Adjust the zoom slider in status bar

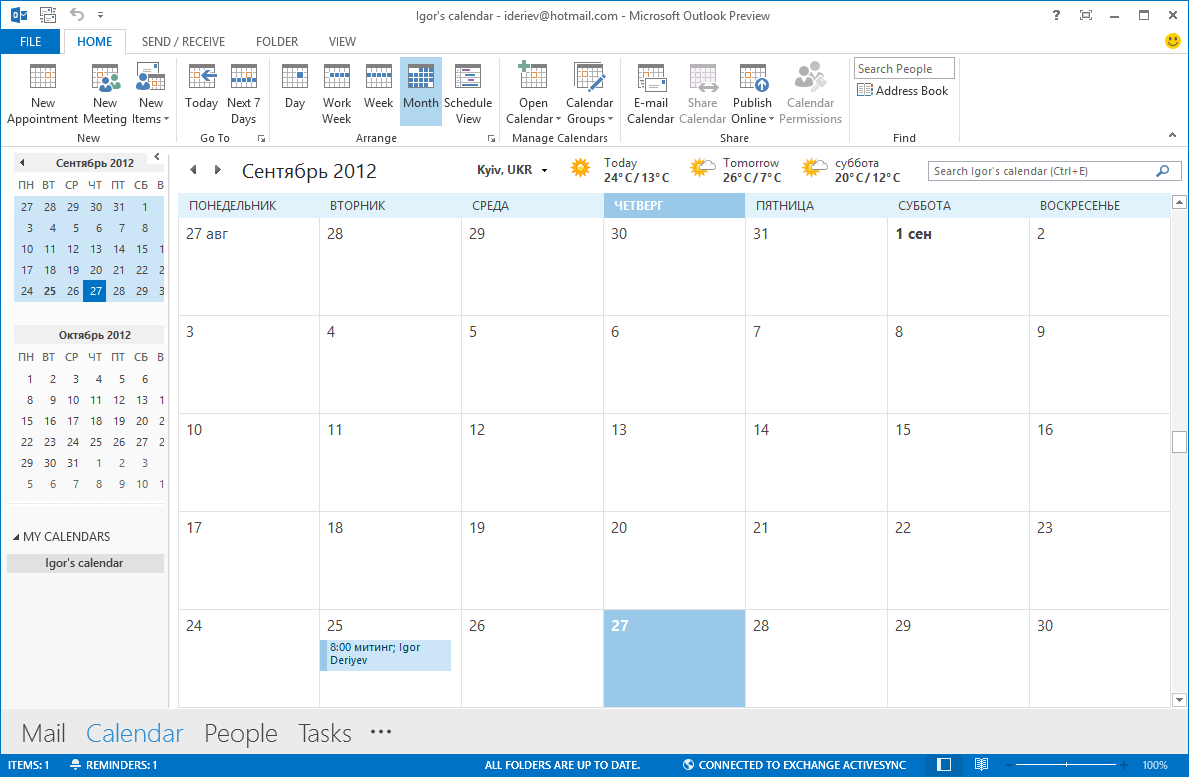pyautogui.click(x=1066, y=765)
